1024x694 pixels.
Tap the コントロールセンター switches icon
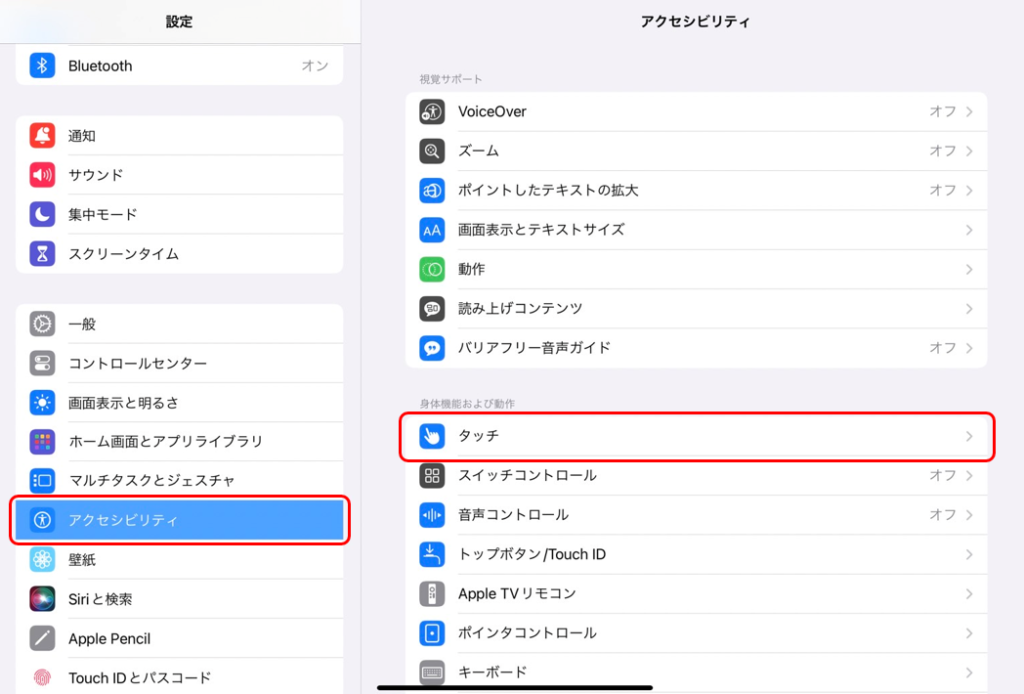coord(42,363)
